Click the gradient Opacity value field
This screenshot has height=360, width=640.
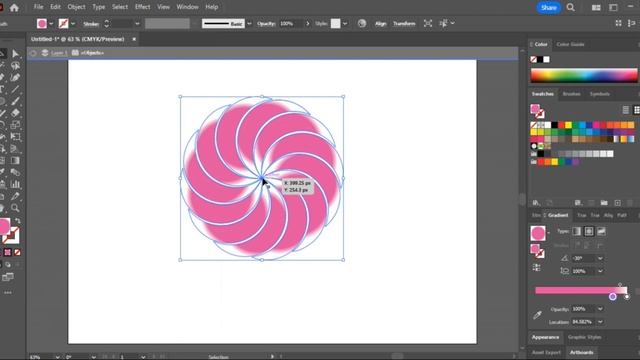click(583, 309)
